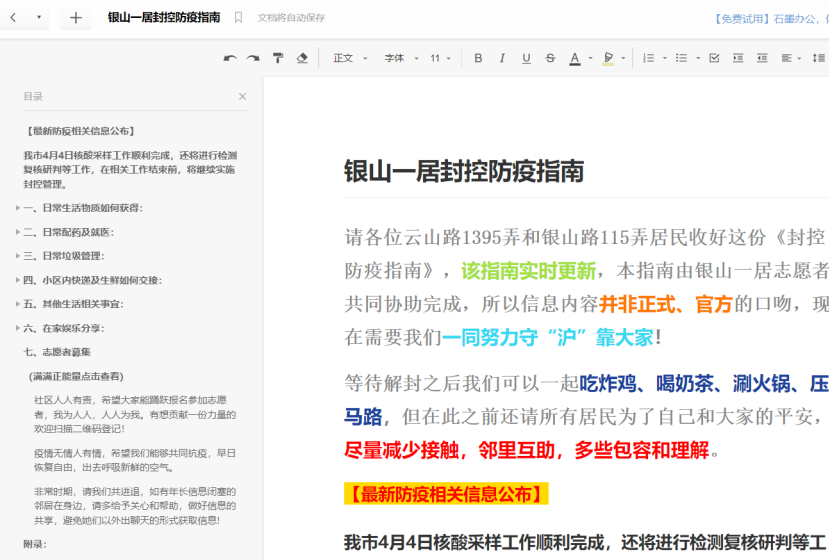The image size is (829, 560).
Task: Jump to 七、志愿者募集 in outline
Action: coord(57,352)
